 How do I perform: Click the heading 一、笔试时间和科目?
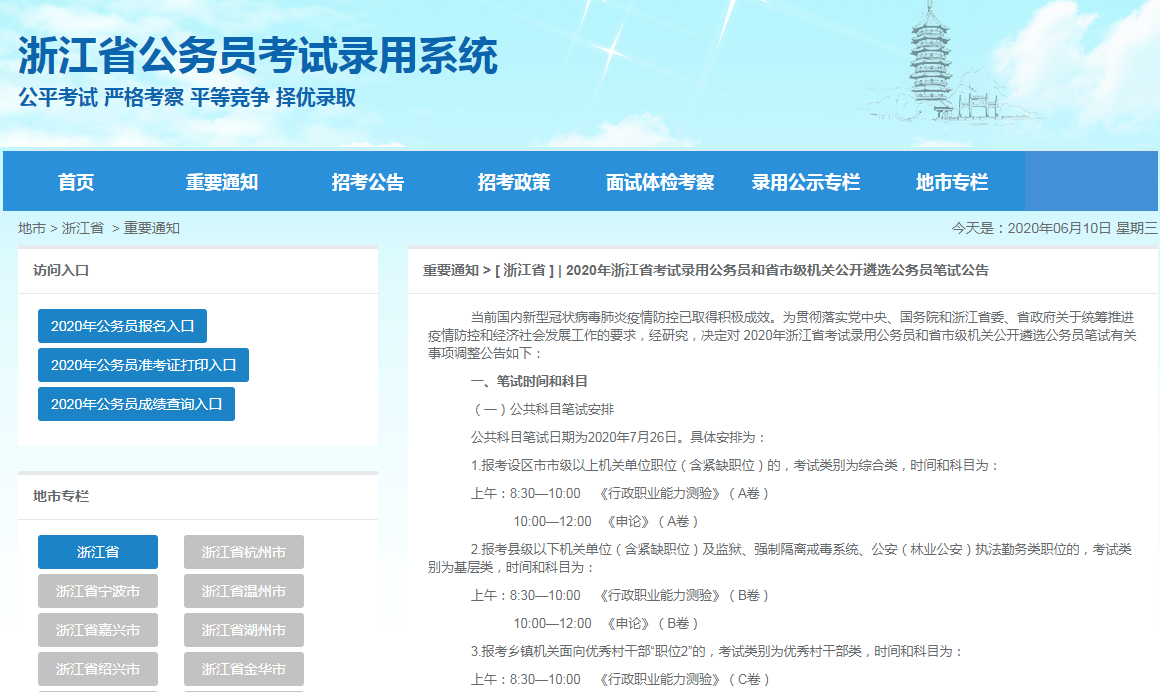529,381
